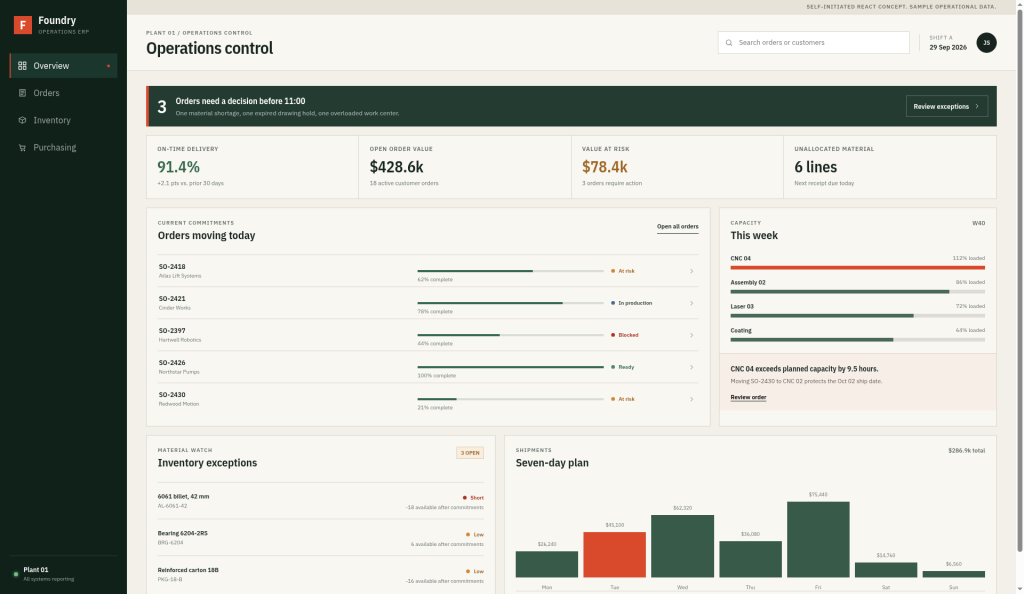Click the orange Tue shipment bar

615,555
